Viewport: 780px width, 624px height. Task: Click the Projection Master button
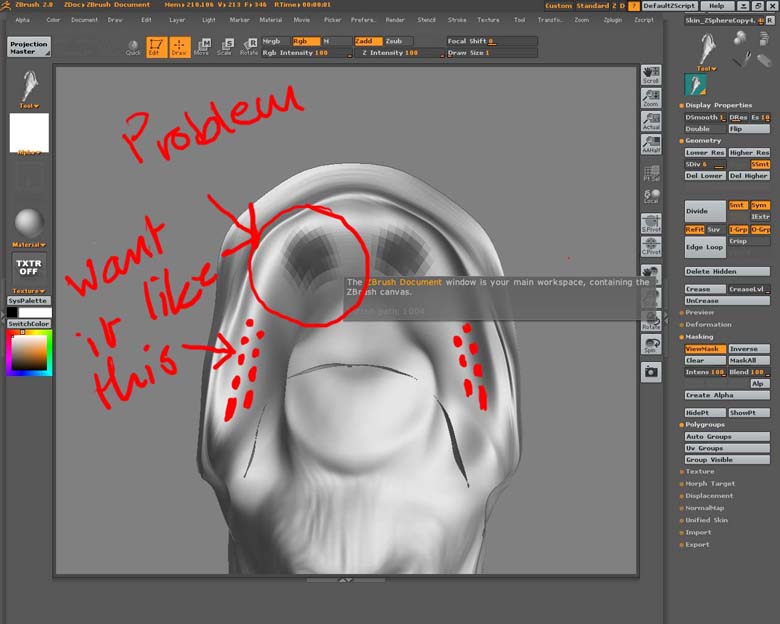28,48
